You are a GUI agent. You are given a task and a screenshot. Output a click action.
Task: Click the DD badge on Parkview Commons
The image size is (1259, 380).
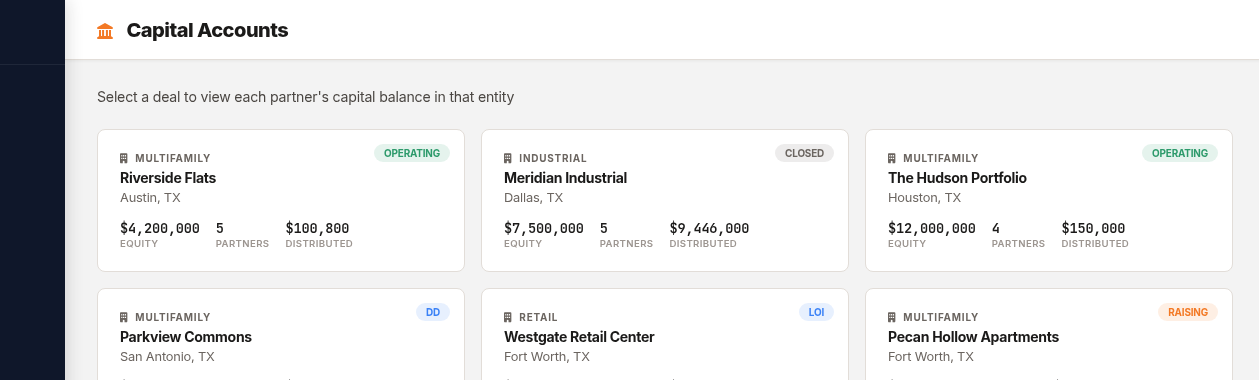433,312
